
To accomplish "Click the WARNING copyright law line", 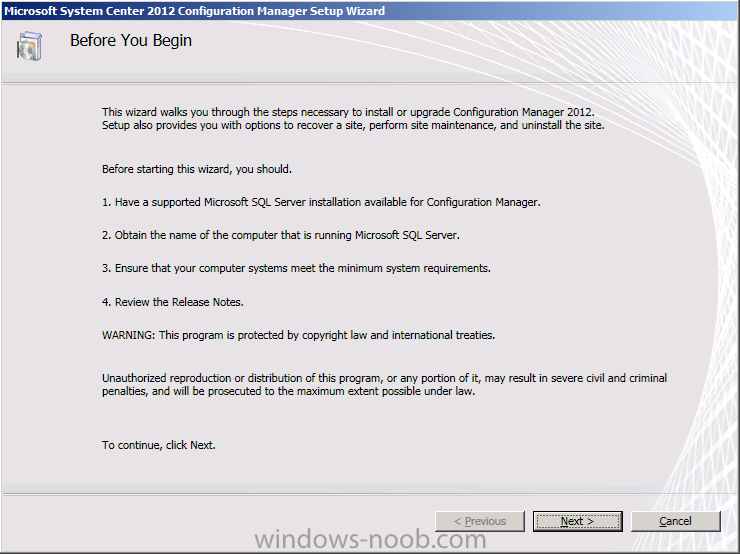I will (298, 335).
